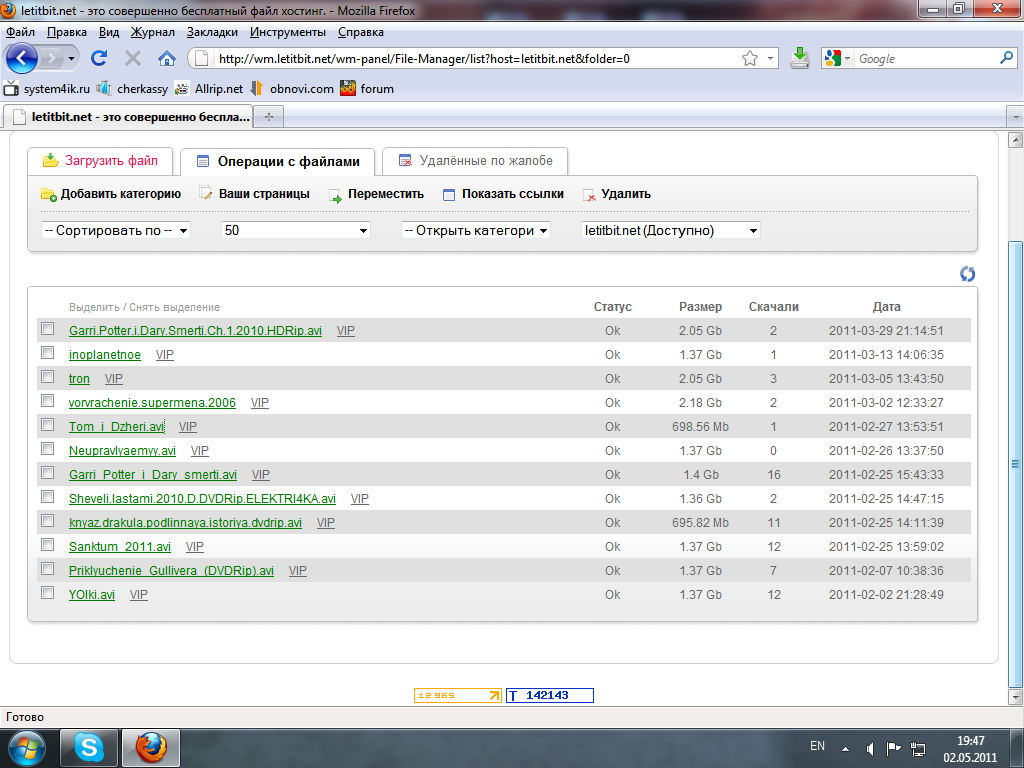
Task: Open the Google search engine selector
Action: click(x=837, y=59)
